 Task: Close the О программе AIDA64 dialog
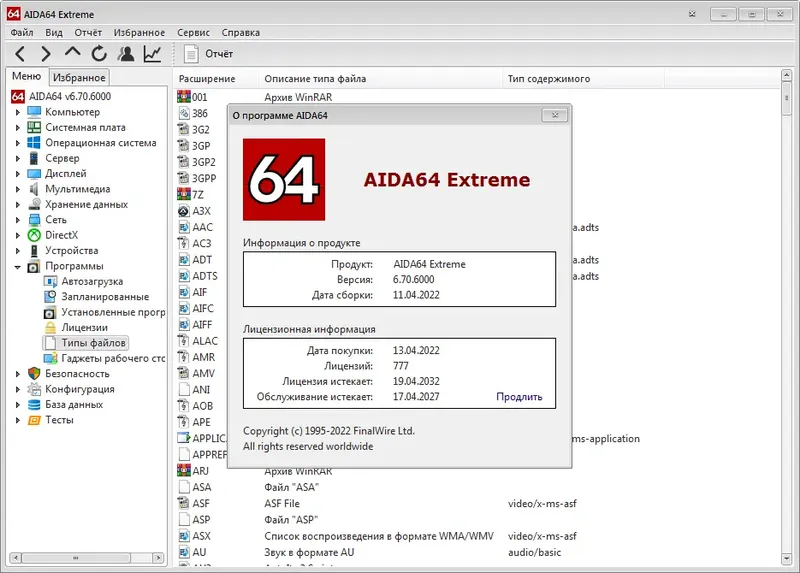pos(554,115)
